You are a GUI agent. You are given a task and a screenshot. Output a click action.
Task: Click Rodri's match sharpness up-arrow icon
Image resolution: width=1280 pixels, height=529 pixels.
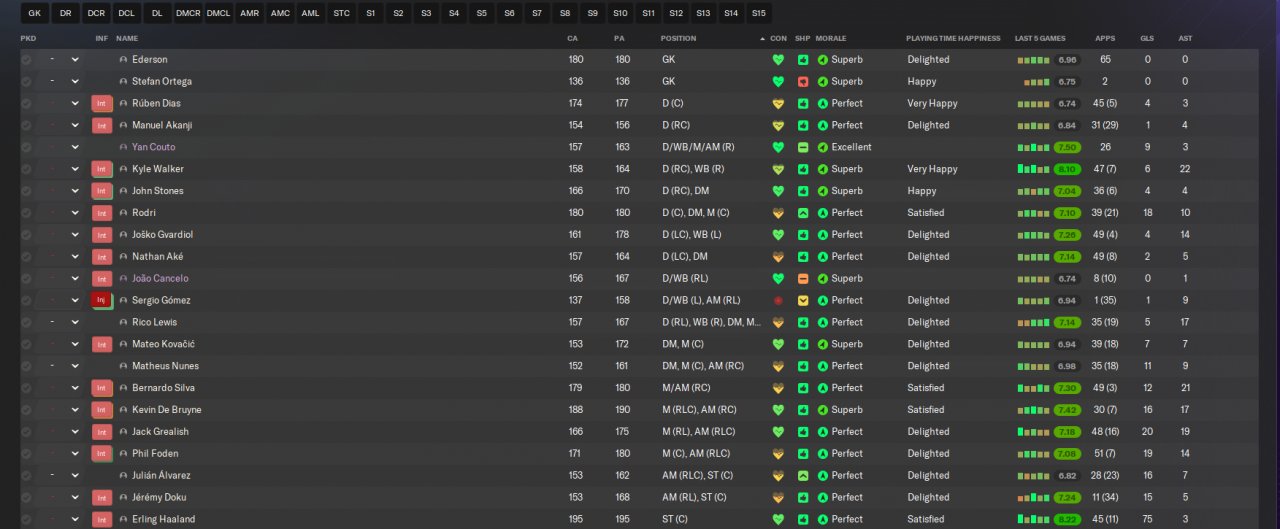tap(803, 213)
